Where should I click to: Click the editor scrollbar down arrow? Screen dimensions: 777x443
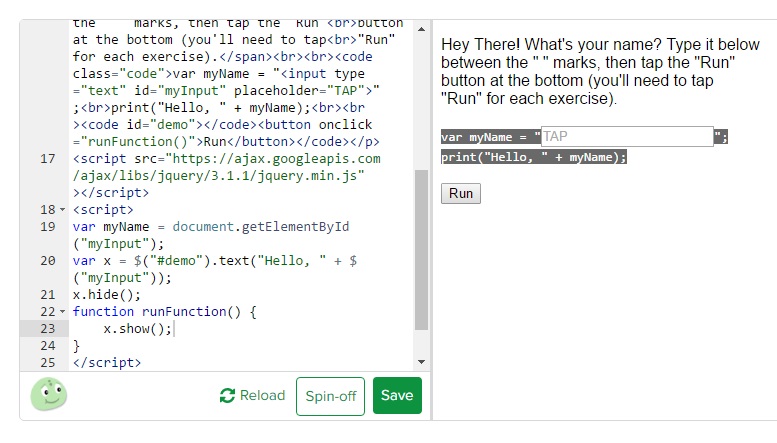point(421,361)
